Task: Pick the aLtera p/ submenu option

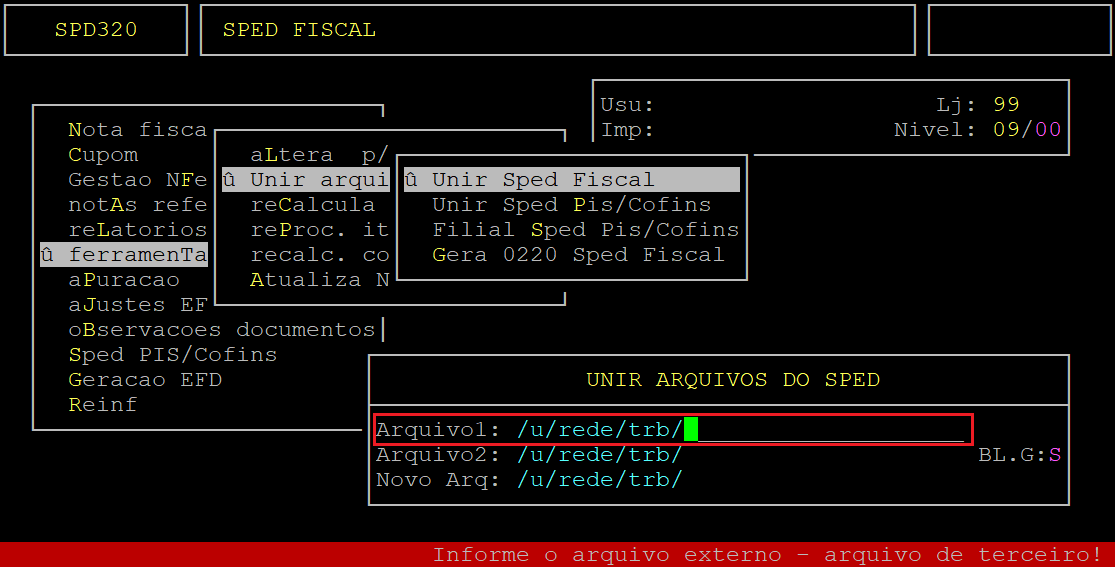Action: (319, 155)
